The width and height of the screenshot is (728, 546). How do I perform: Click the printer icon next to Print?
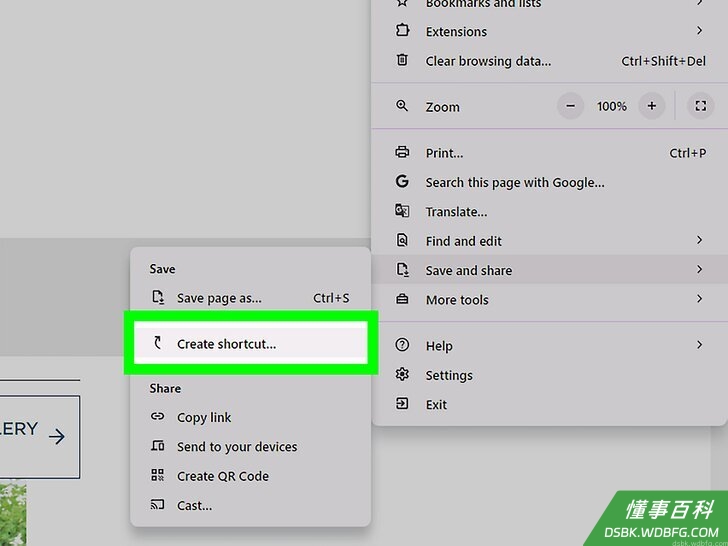402,152
